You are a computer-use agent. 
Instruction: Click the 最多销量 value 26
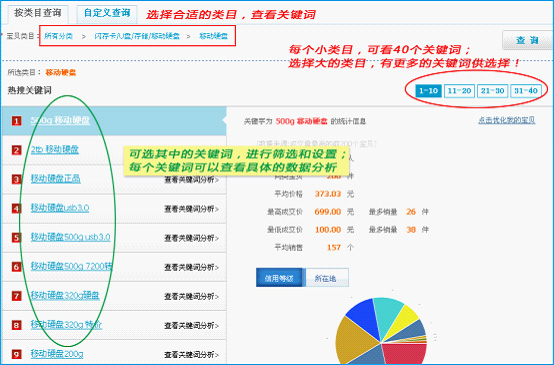click(x=411, y=212)
